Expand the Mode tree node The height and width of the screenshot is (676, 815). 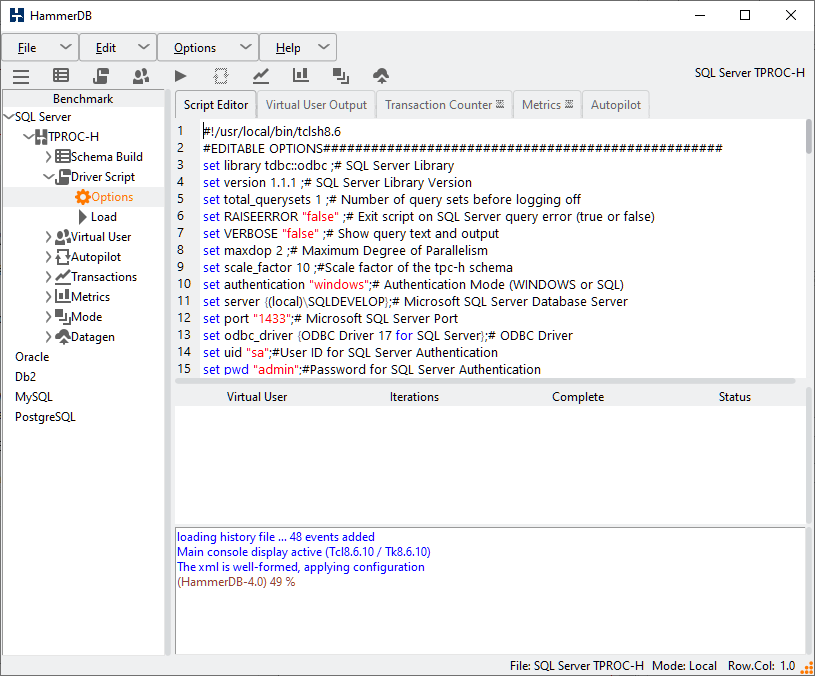48,317
